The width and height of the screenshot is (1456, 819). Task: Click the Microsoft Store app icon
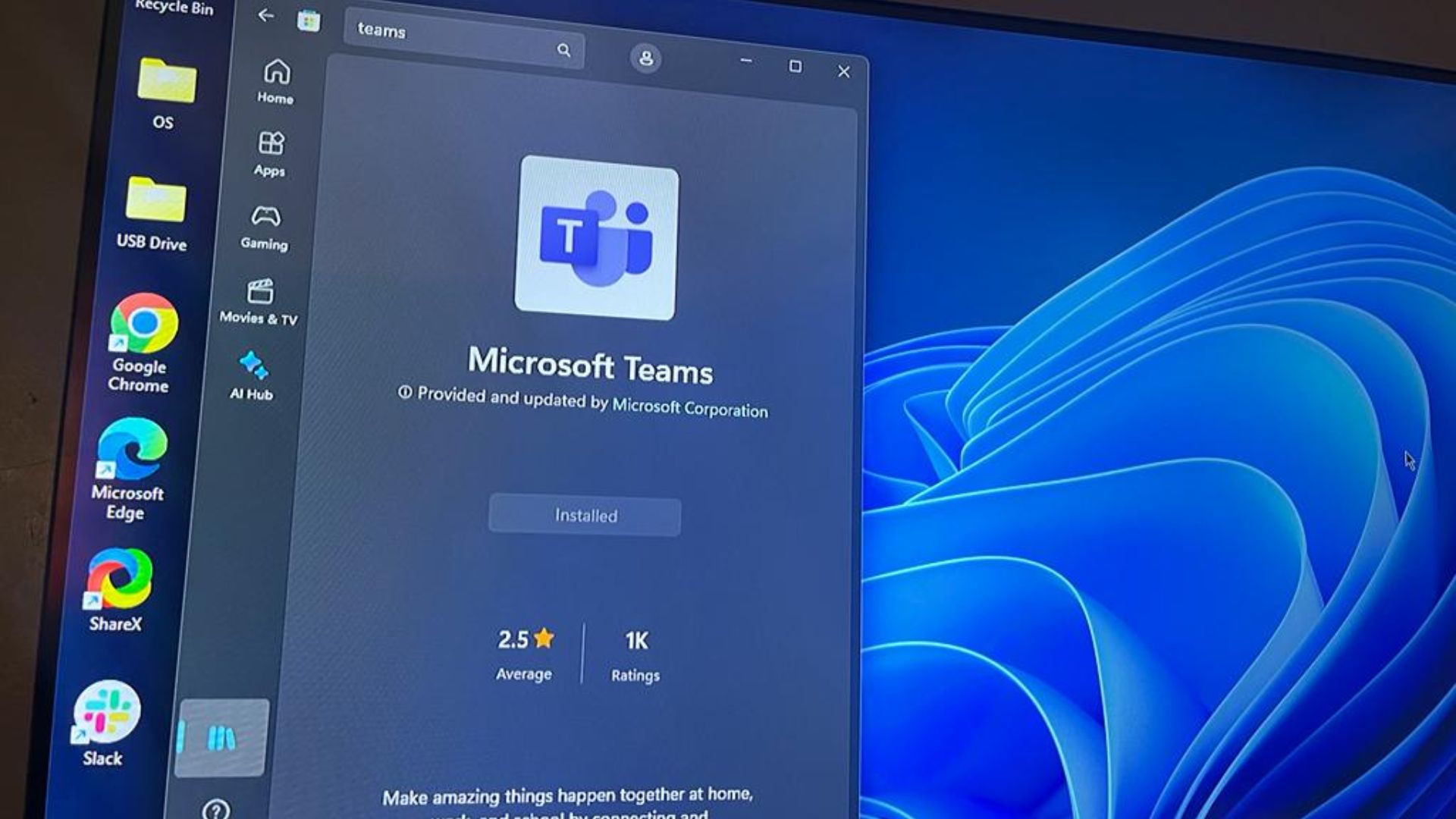point(306,19)
